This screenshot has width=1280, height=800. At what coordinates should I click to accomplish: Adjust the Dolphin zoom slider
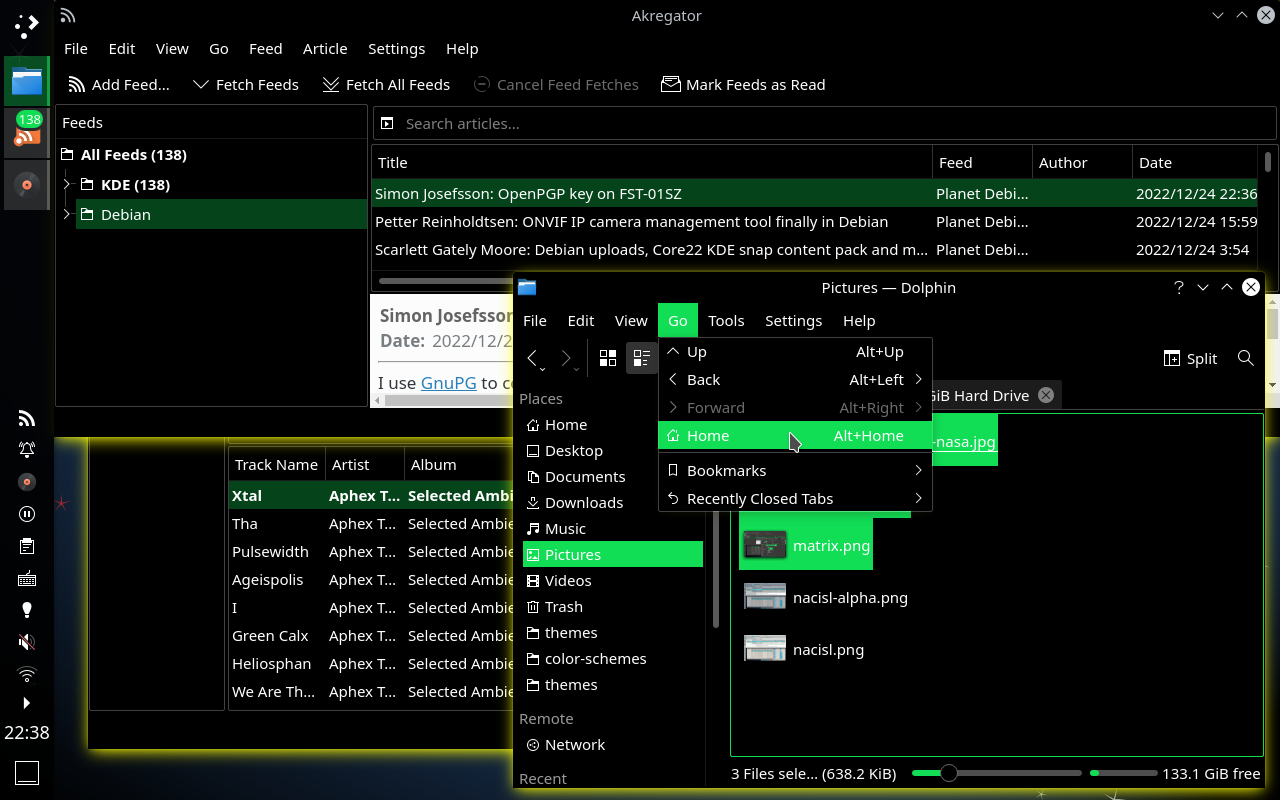click(x=997, y=773)
